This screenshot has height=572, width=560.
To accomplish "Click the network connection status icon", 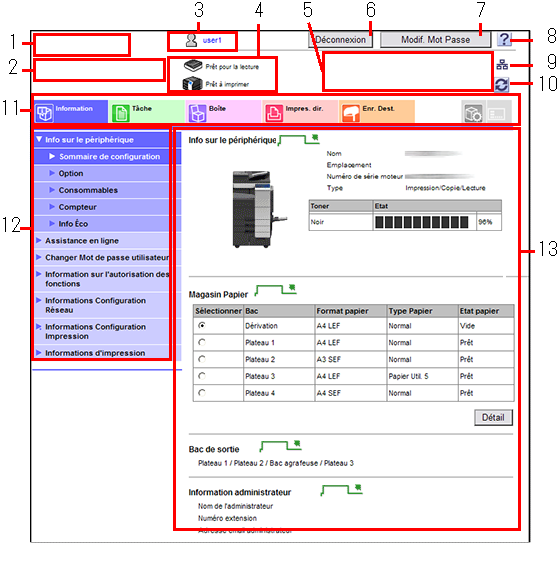I will [502, 65].
